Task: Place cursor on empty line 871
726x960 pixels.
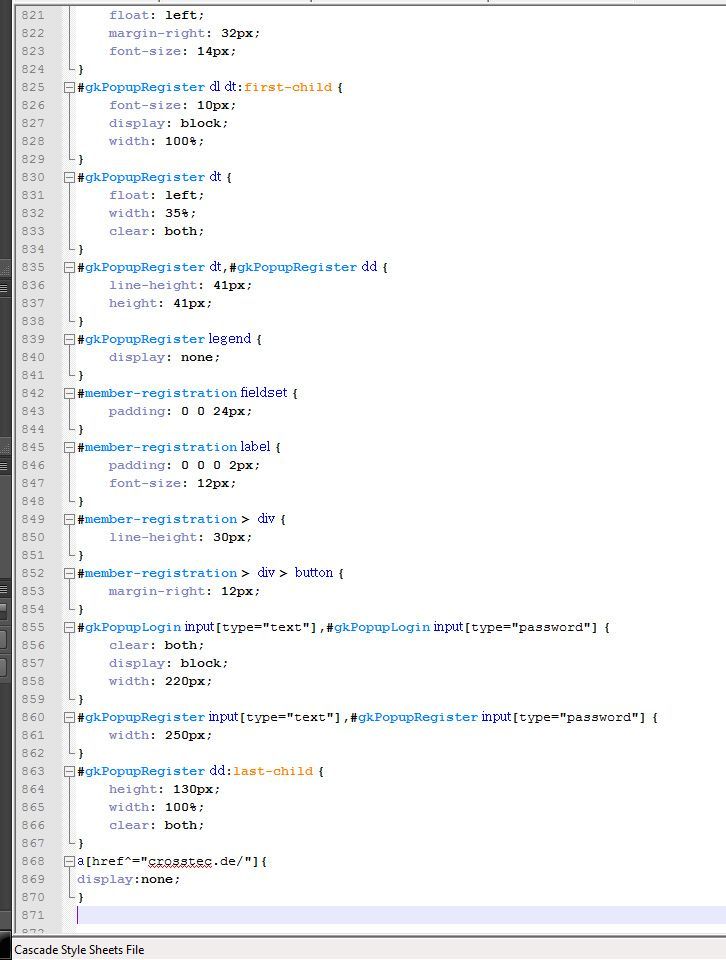Action: [x=401, y=915]
